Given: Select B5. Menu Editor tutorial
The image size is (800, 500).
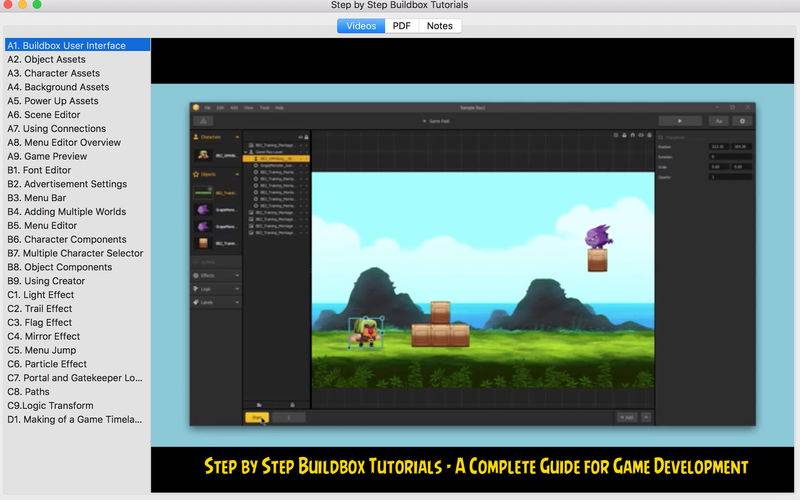Looking at the screenshot, I should 78,225.
